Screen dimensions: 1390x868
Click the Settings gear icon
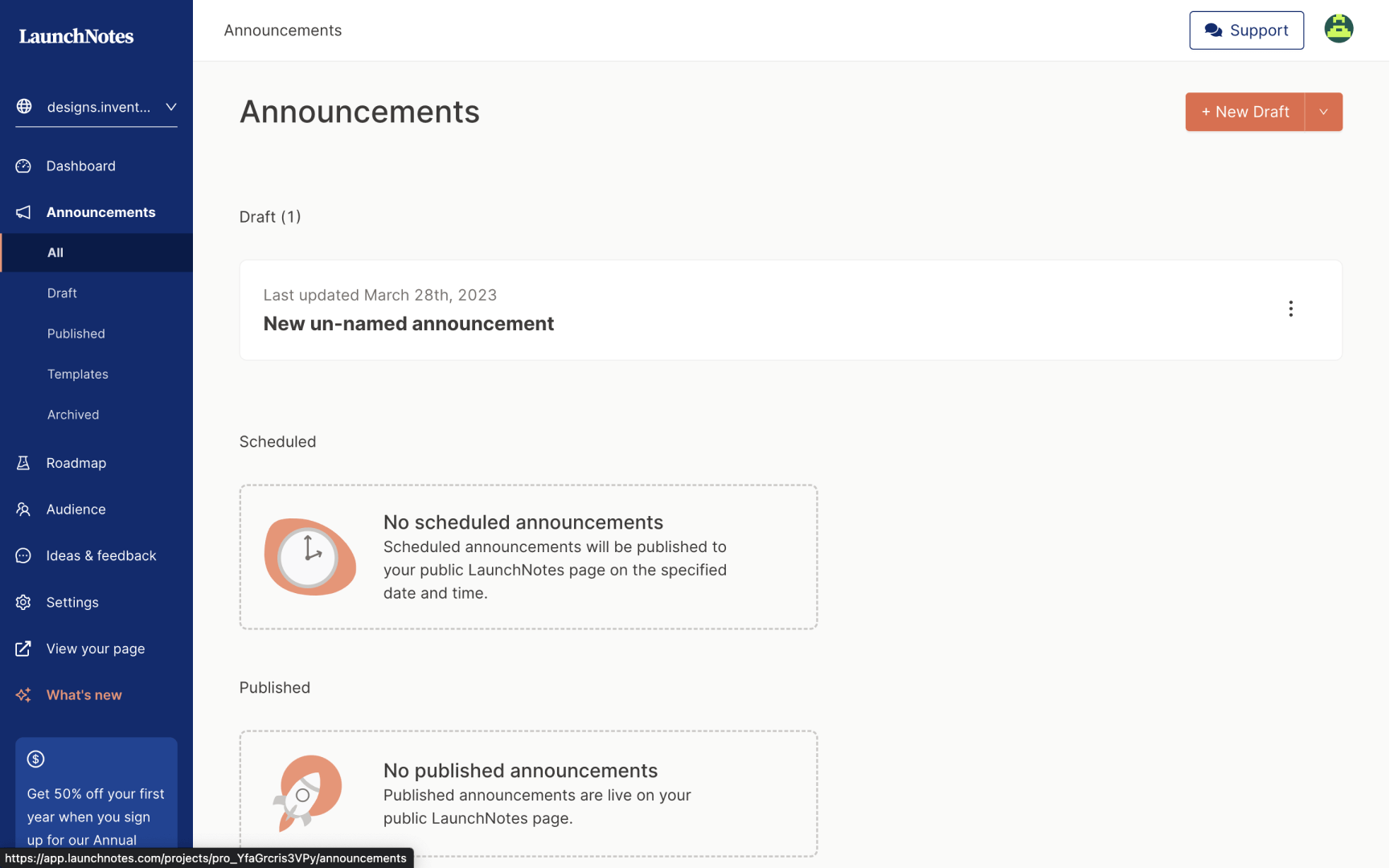click(23, 603)
